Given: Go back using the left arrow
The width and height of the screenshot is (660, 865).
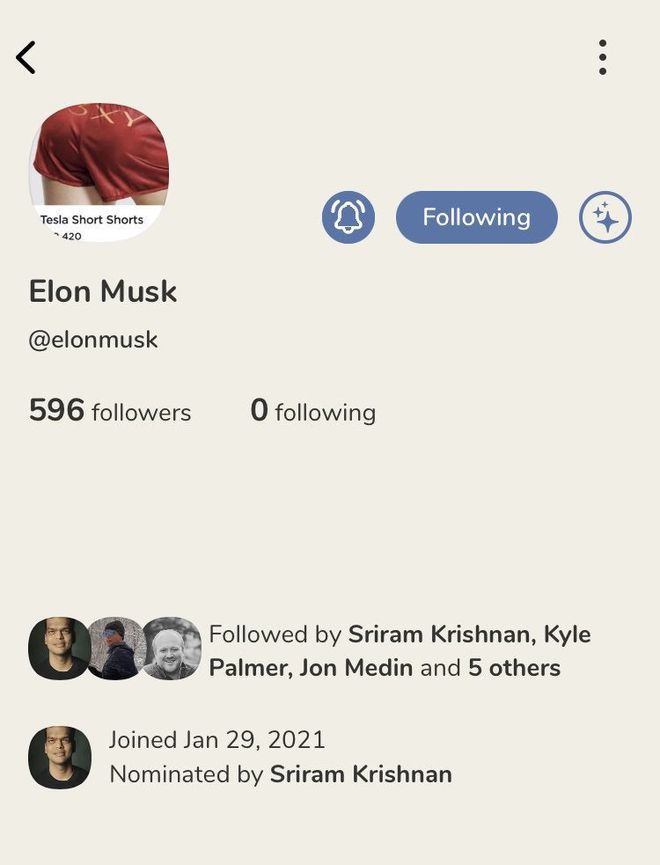Looking at the screenshot, I should point(26,57).
